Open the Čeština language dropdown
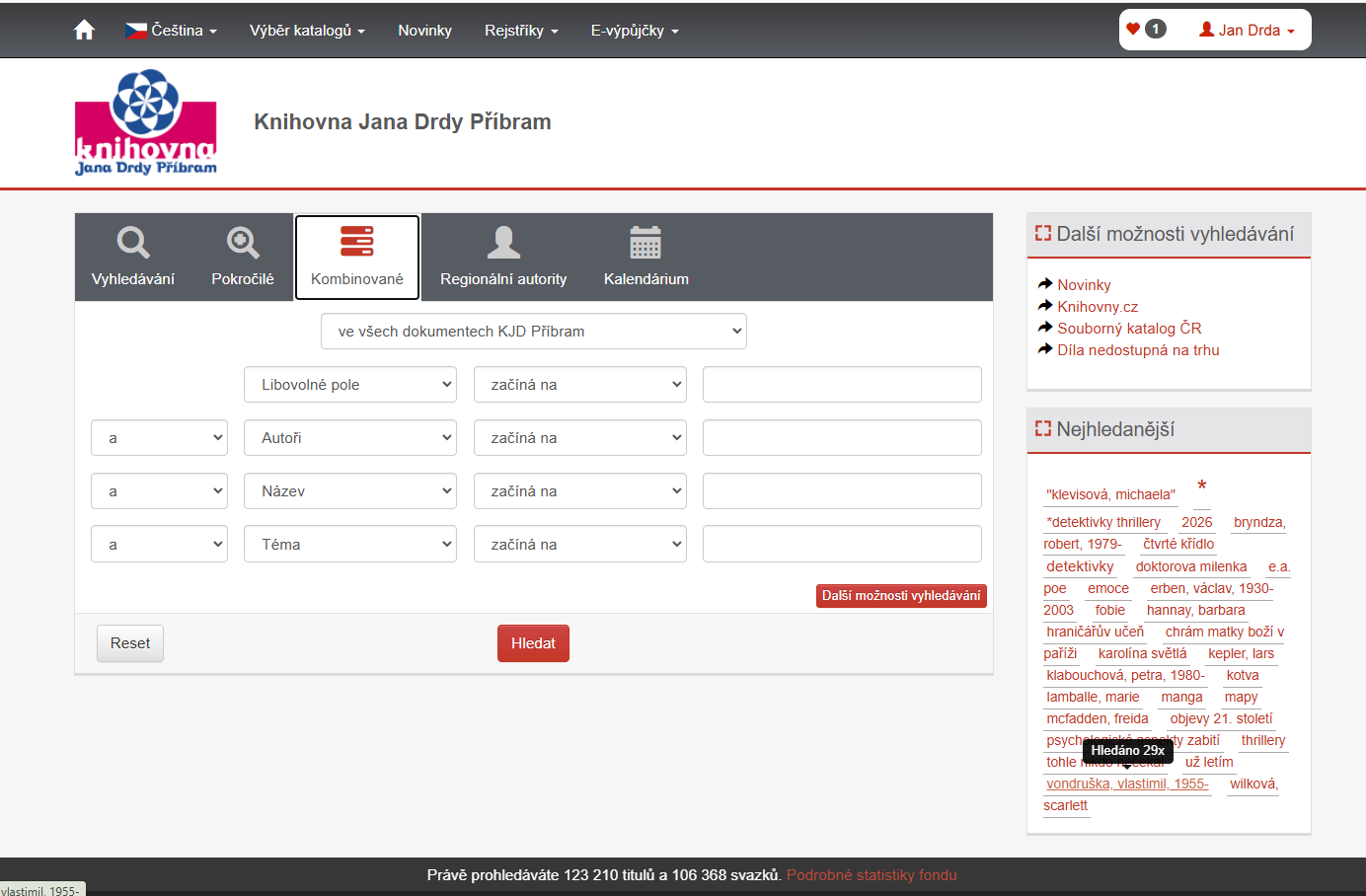The width and height of the screenshot is (1366, 896). click(x=171, y=31)
